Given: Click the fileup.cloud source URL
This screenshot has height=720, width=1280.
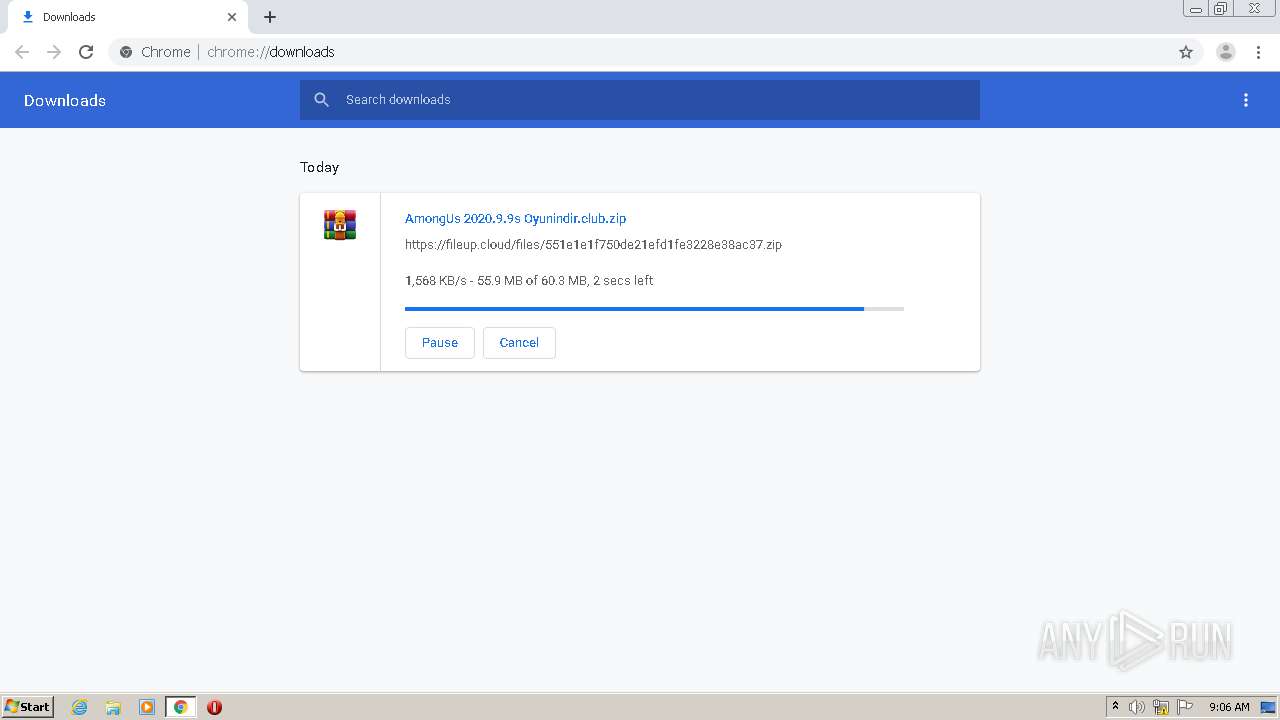Looking at the screenshot, I should coord(593,244).
